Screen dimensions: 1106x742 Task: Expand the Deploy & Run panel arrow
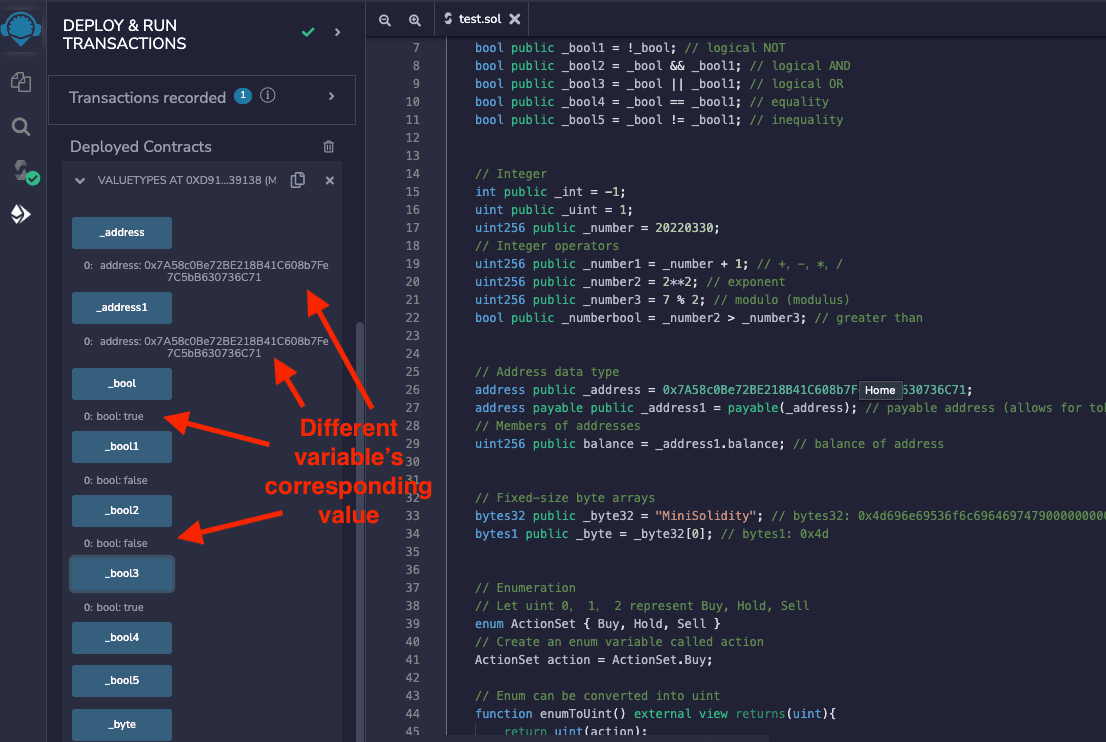337,33
